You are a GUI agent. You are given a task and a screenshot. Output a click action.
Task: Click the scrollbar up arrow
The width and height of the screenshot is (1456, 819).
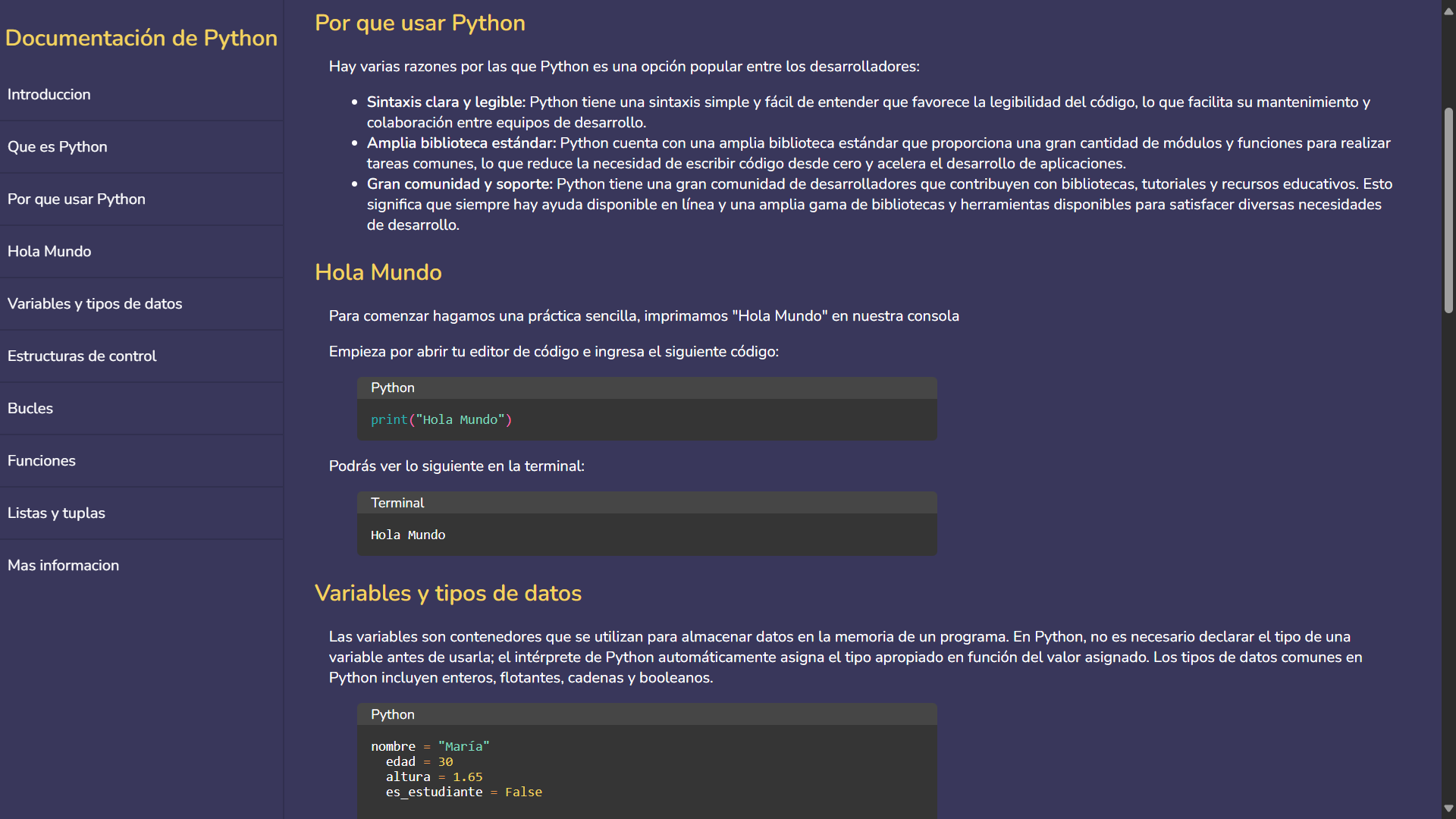click(1448, 11)
